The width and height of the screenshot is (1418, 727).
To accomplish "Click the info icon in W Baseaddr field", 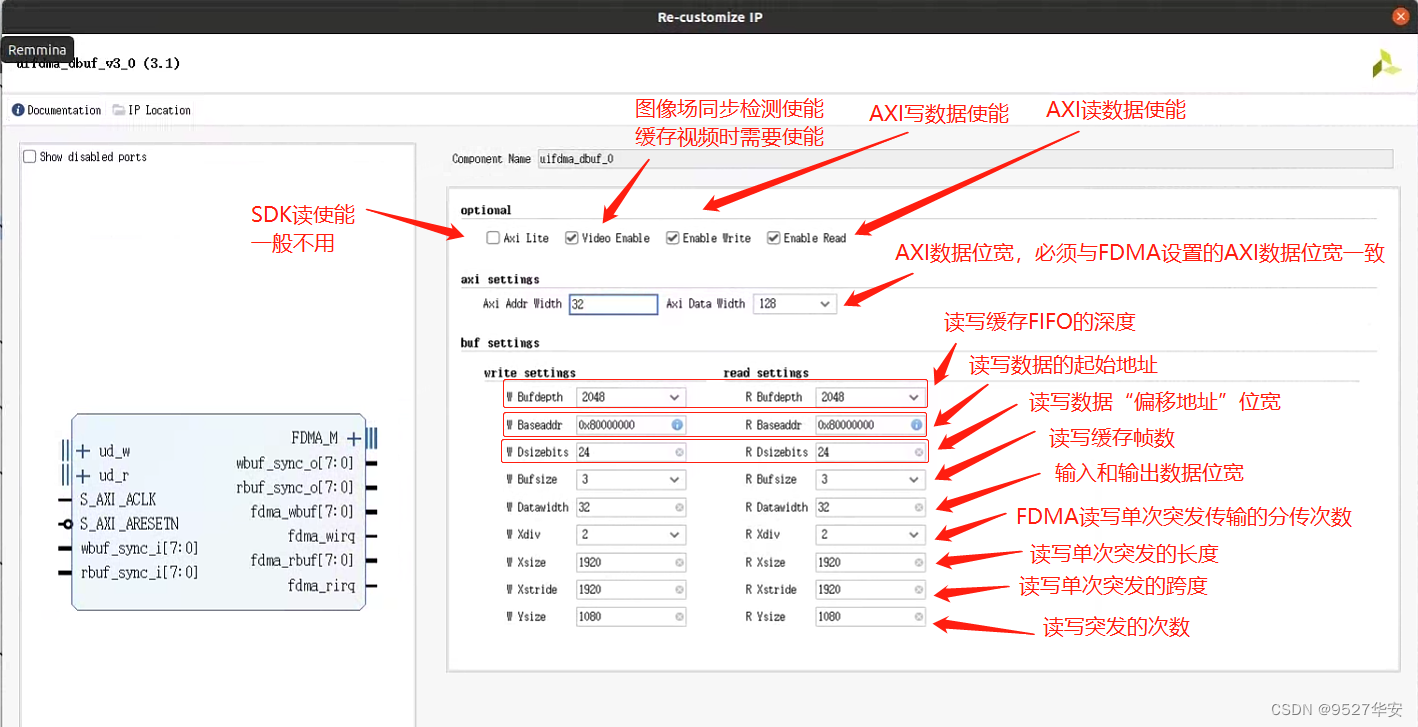I will coord(677,425).
